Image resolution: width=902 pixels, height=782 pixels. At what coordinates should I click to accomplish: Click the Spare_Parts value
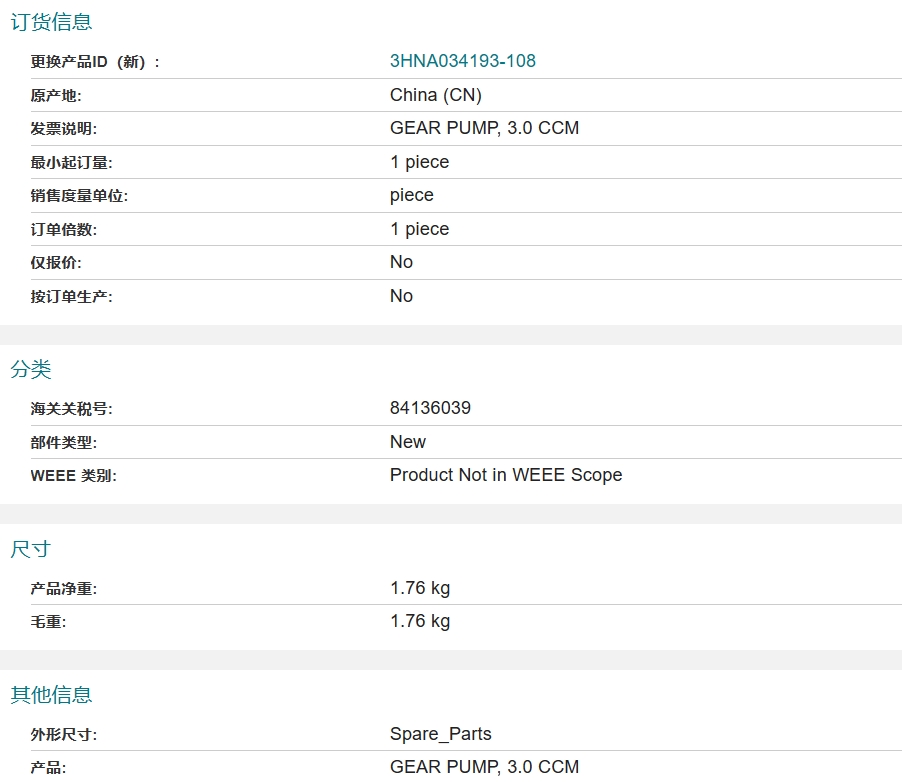pyautogui.click(x=440, y=734)
